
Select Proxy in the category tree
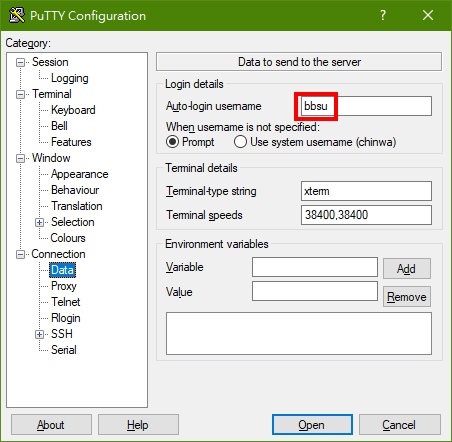coord(64,286)
